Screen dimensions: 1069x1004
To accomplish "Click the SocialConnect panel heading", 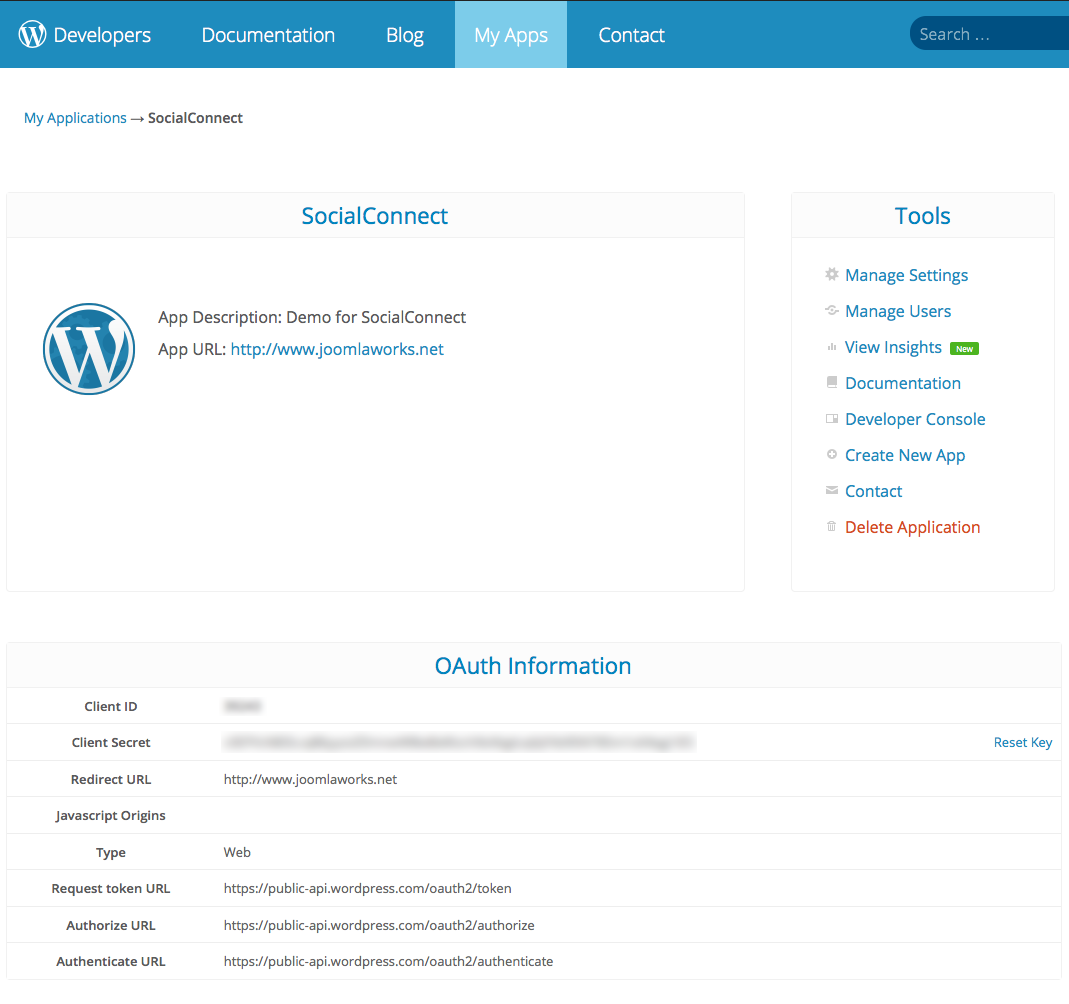I will (374, 216).
